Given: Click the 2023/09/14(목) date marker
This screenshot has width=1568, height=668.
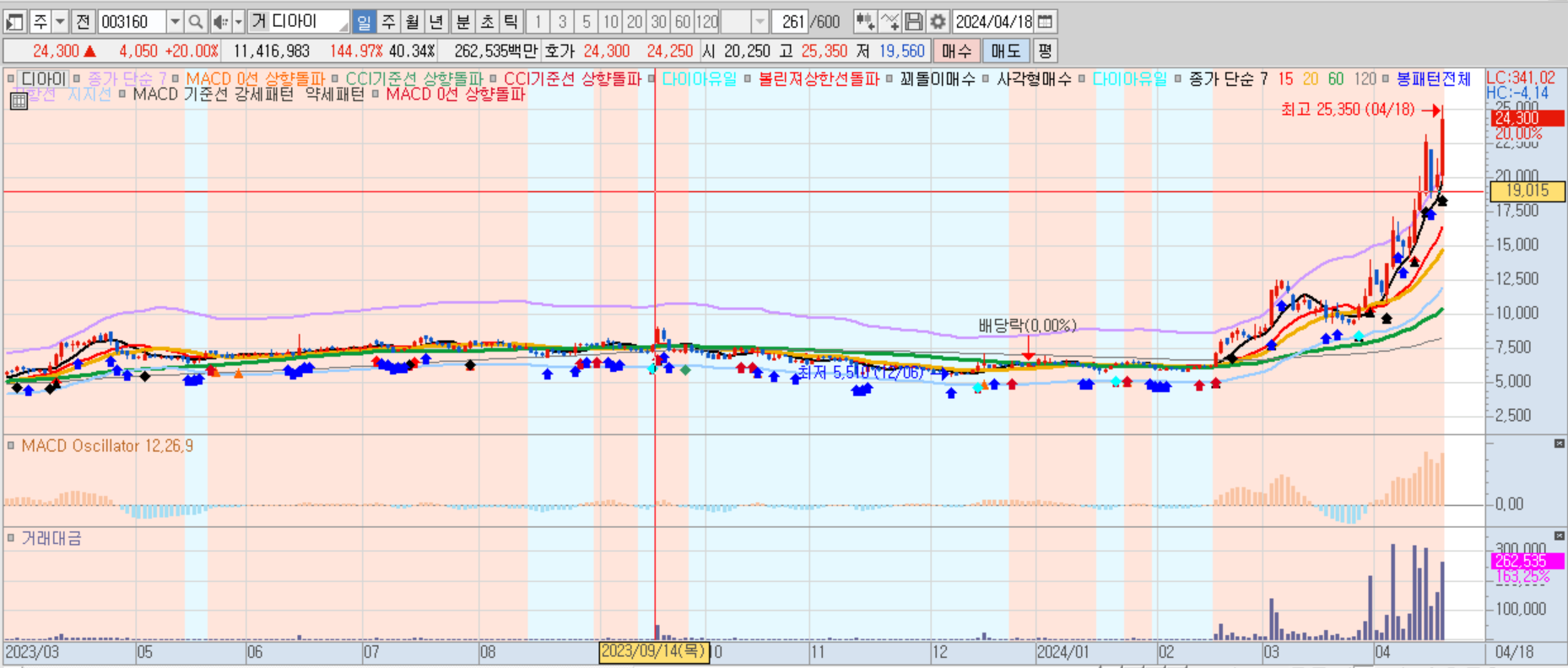Looking at the screenshot, I should click(x=654, y=652).
